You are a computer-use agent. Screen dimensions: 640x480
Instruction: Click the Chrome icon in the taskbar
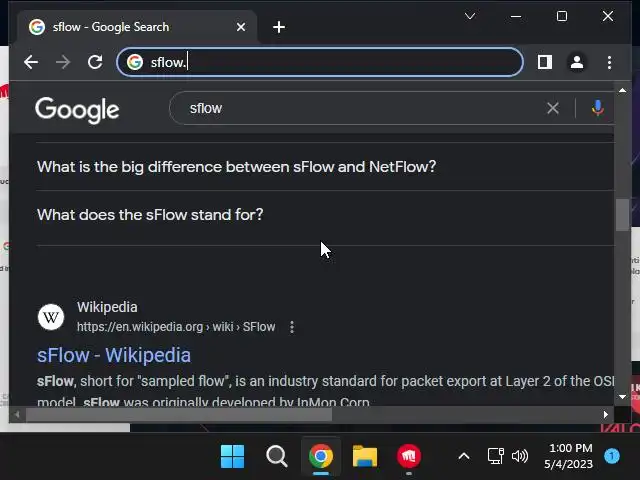coord(321,456)
